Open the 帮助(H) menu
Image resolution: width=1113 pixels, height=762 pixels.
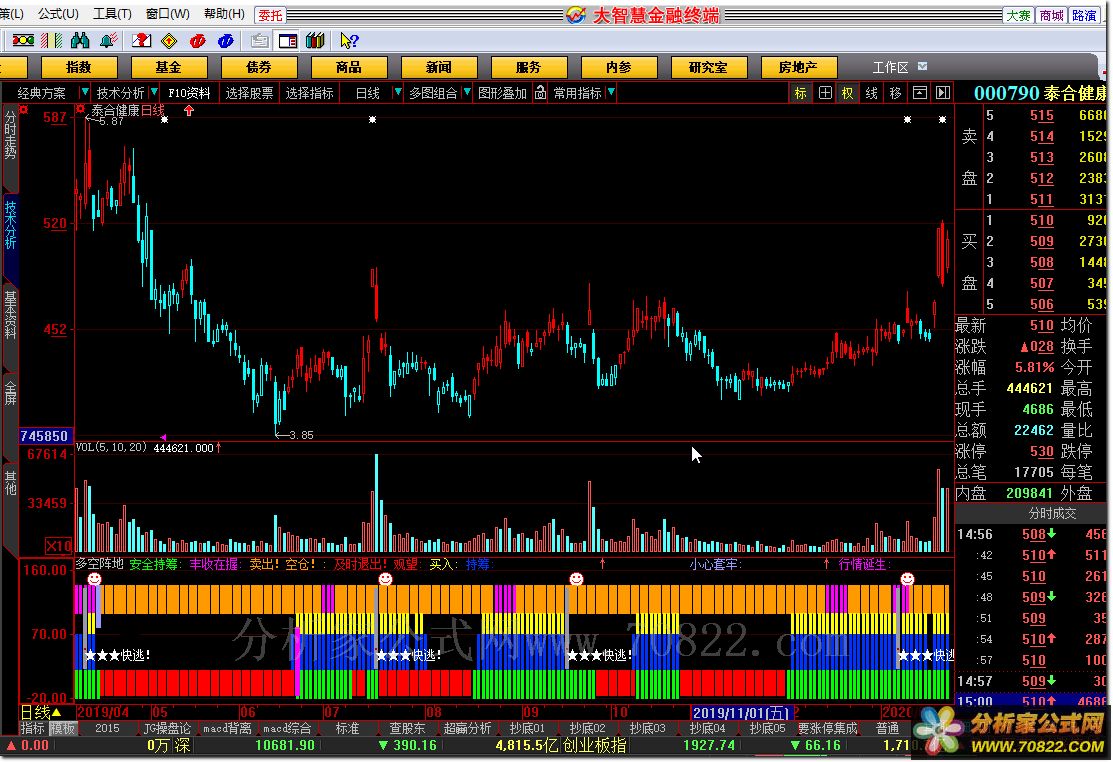[x=224, y=13]
